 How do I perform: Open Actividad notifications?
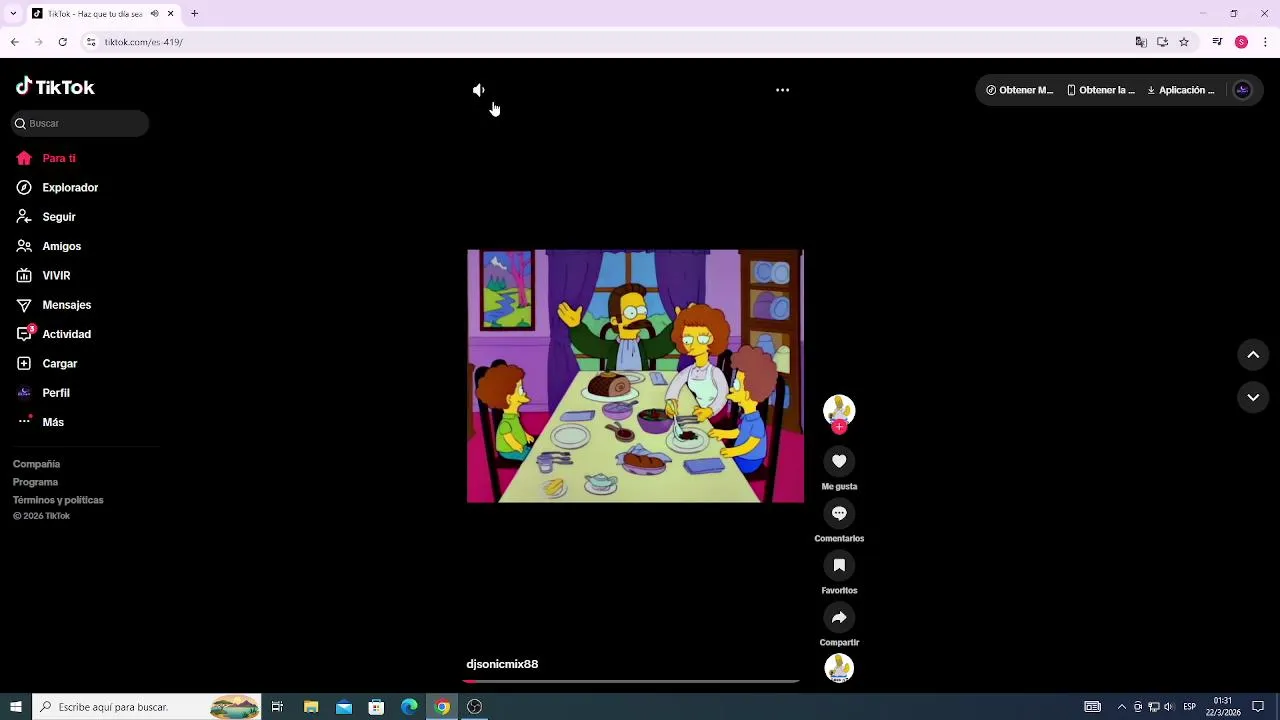67,334
